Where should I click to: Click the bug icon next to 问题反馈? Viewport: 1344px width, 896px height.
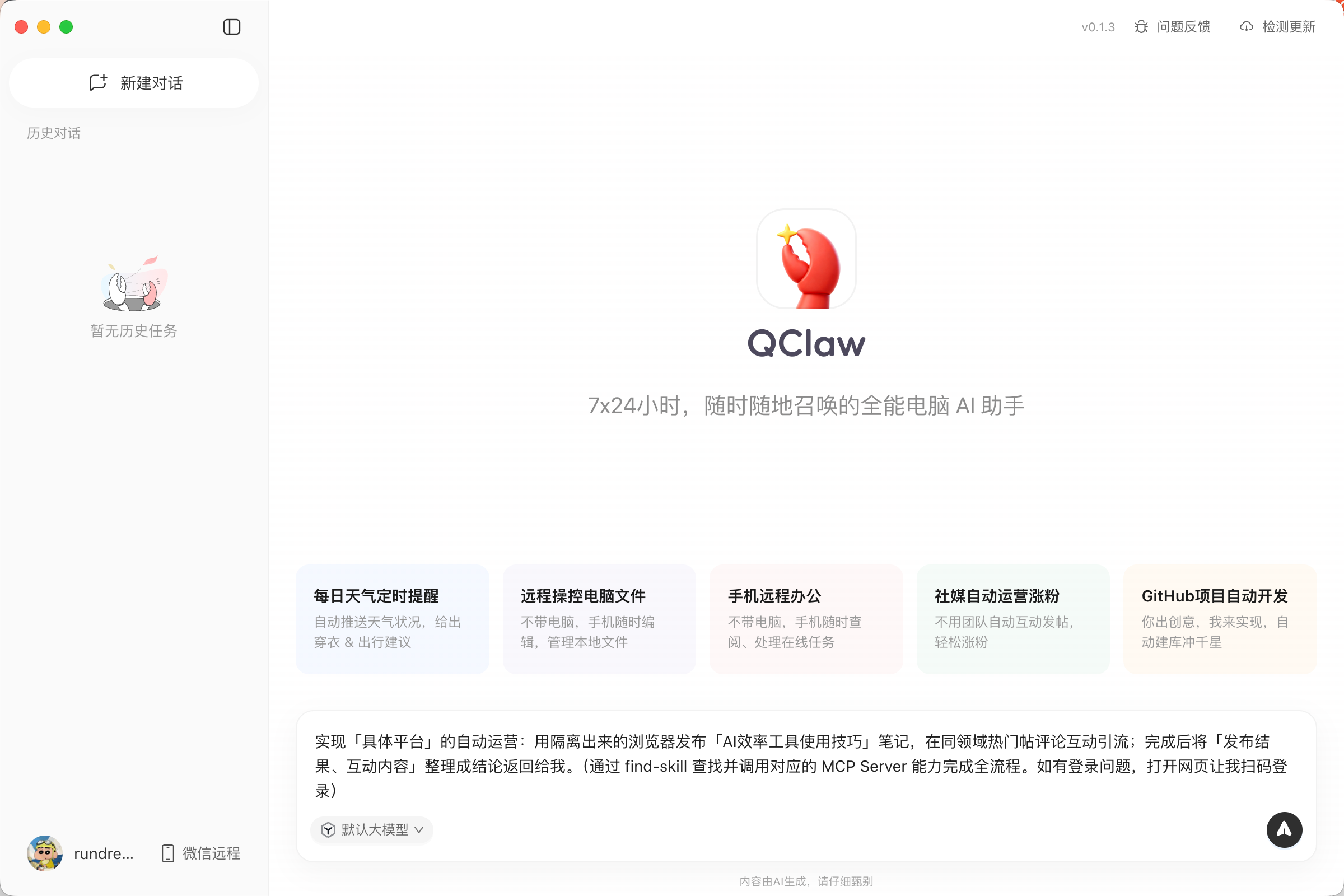[1141, 27]
